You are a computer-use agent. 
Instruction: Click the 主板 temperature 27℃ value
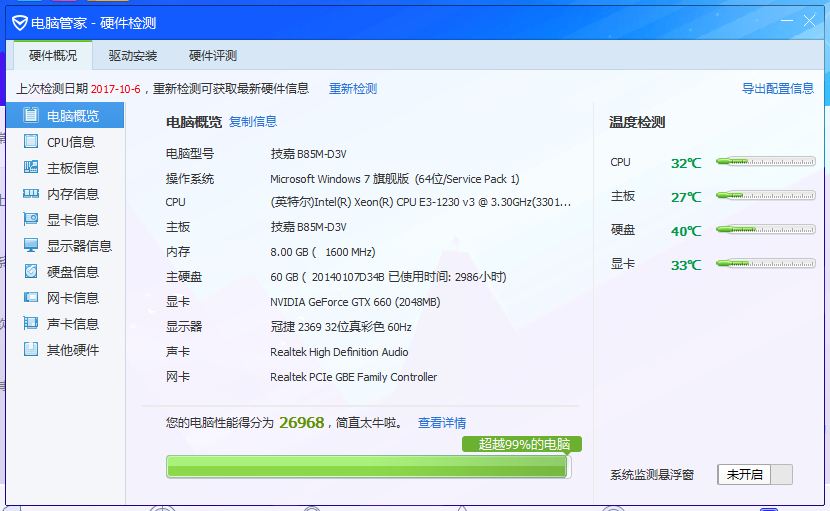click(686, 197)
